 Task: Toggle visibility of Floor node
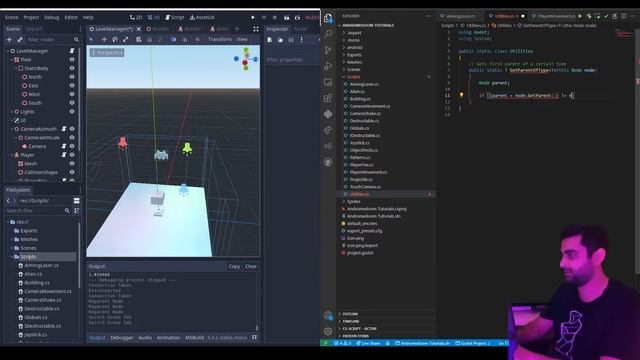[x=72, y=60]
